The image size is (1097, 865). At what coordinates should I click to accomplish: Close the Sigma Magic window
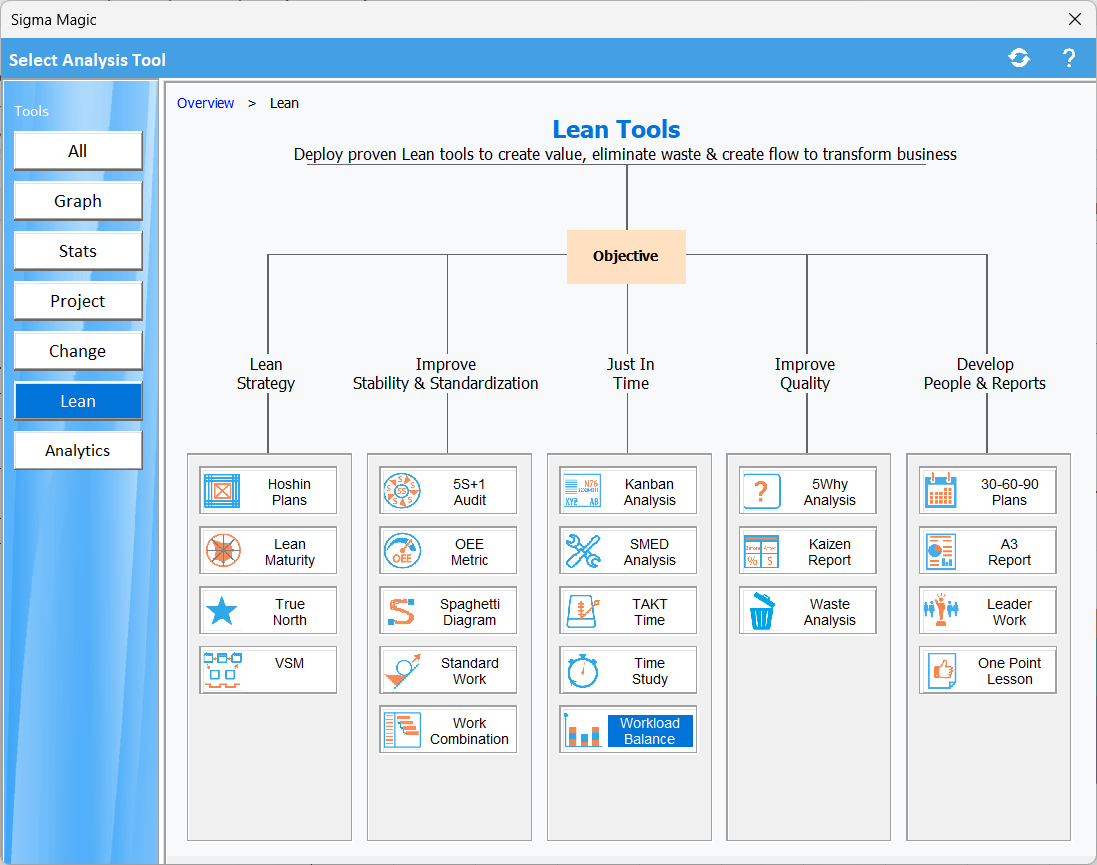pyautogui.click(x=1075, y=19)
